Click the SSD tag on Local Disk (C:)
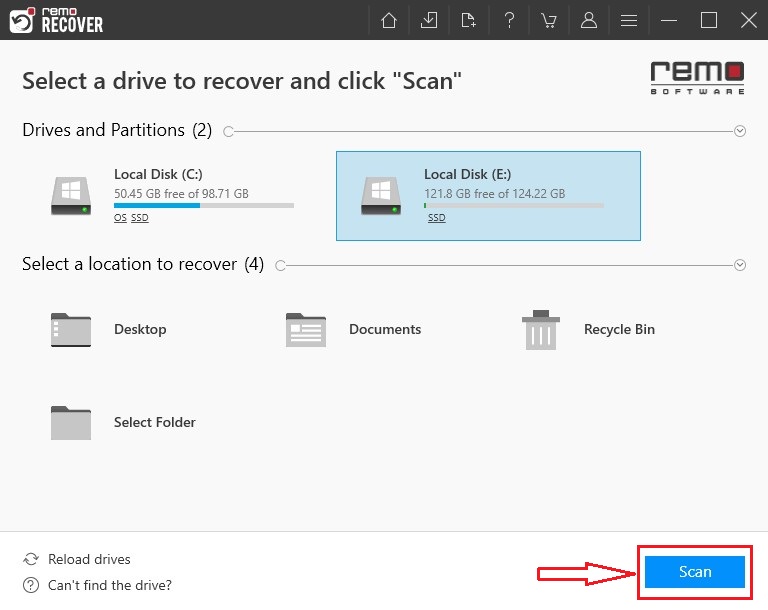The image size is (768, 610). tap(140, 218)
